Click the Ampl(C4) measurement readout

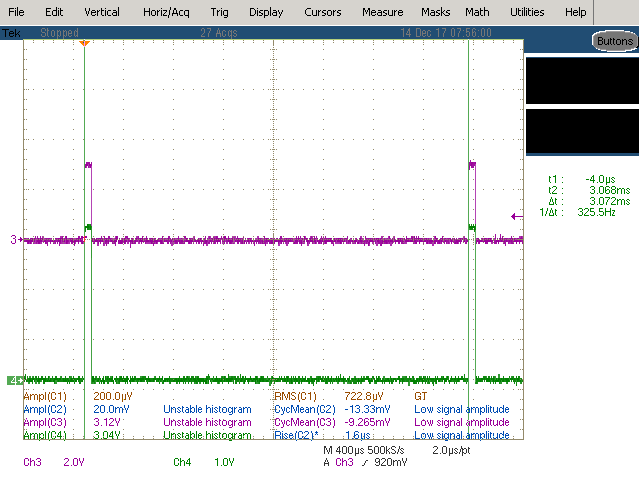point(72,435)
